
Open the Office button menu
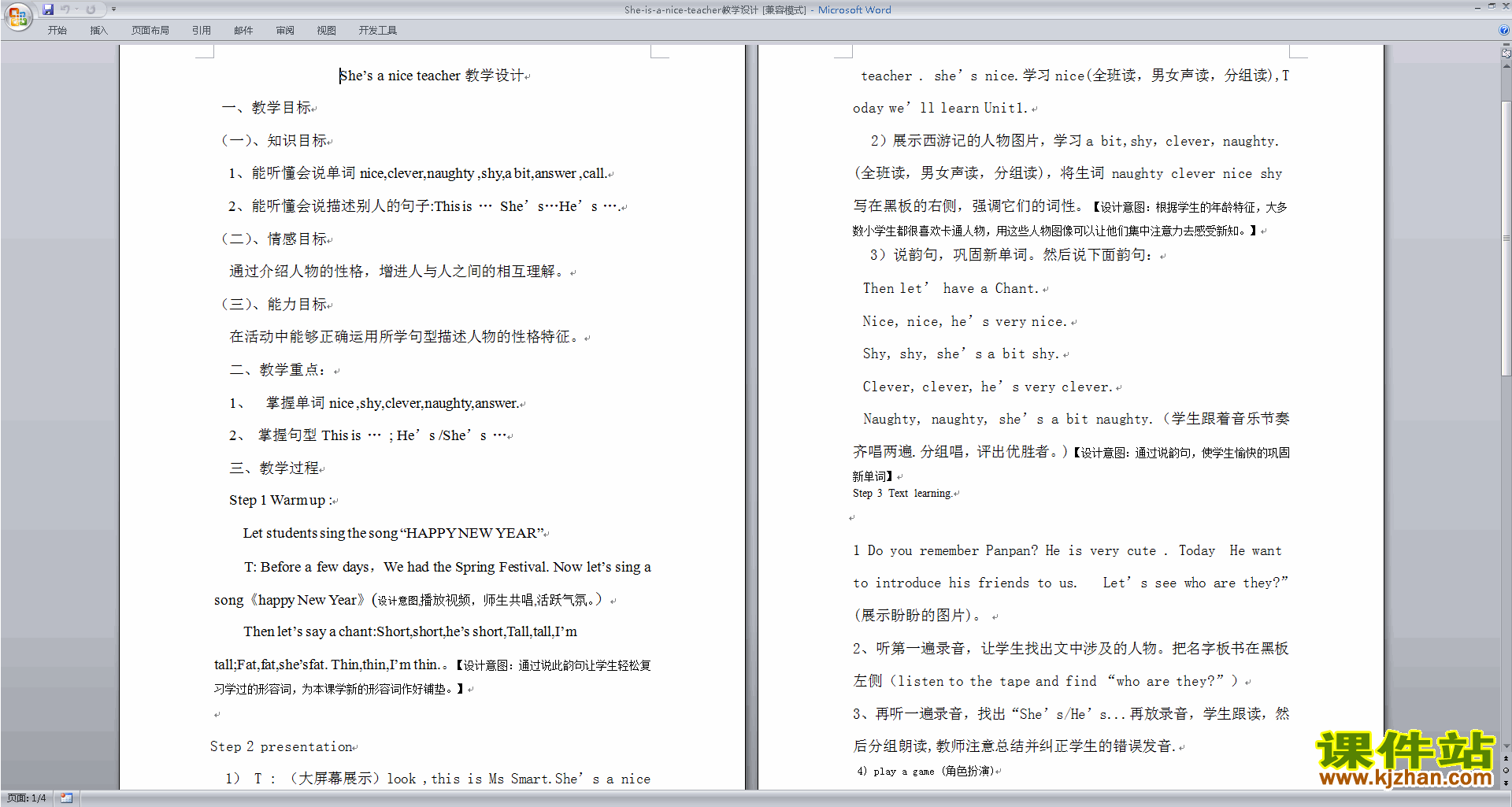(x=17, y=16)
